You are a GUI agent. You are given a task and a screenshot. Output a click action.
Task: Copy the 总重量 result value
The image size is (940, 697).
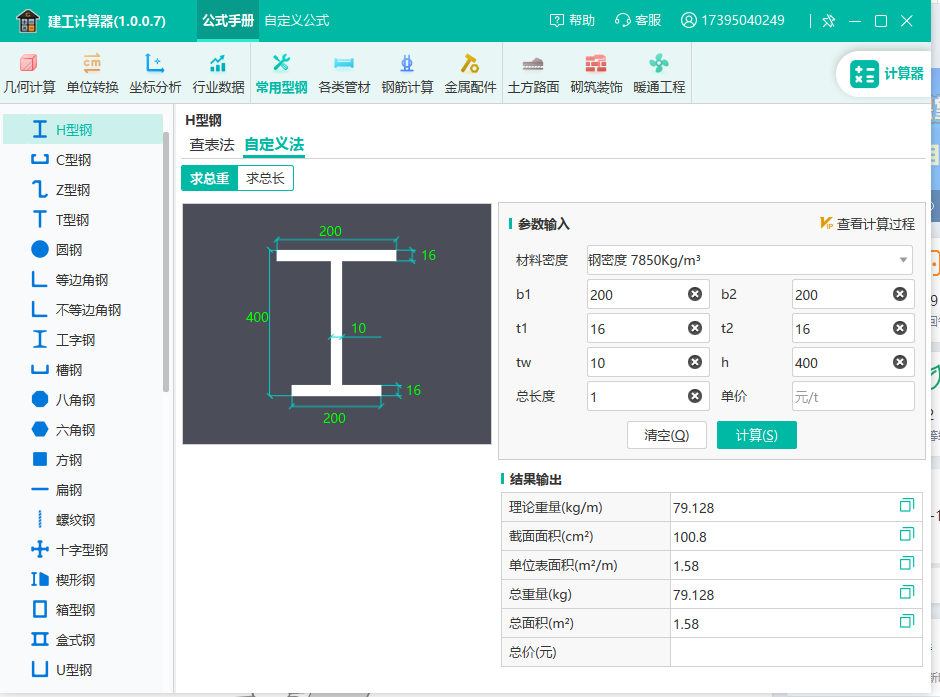pyautogui.click(x=906, y=593)
